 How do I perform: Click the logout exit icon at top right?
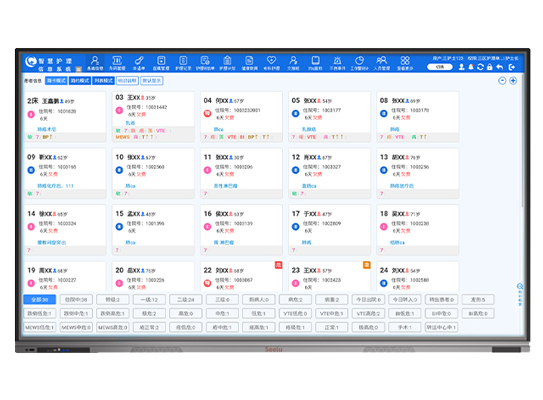pyautogui.click(x=512, y=67)
